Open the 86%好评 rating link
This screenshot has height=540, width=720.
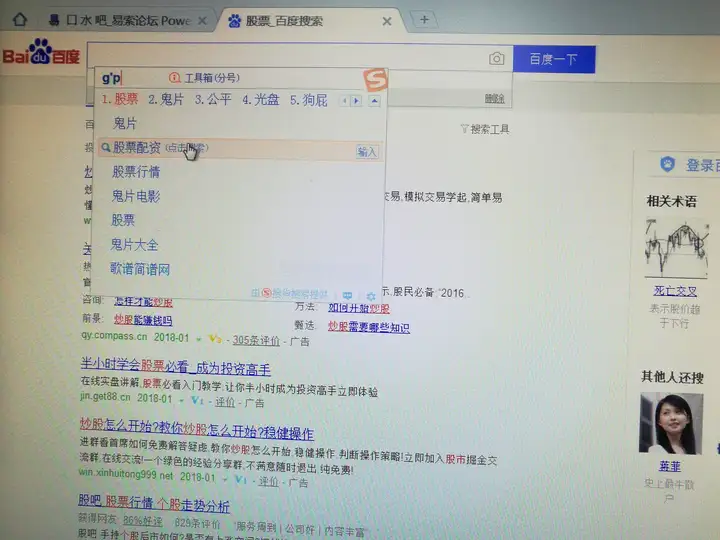click(143, 522)
